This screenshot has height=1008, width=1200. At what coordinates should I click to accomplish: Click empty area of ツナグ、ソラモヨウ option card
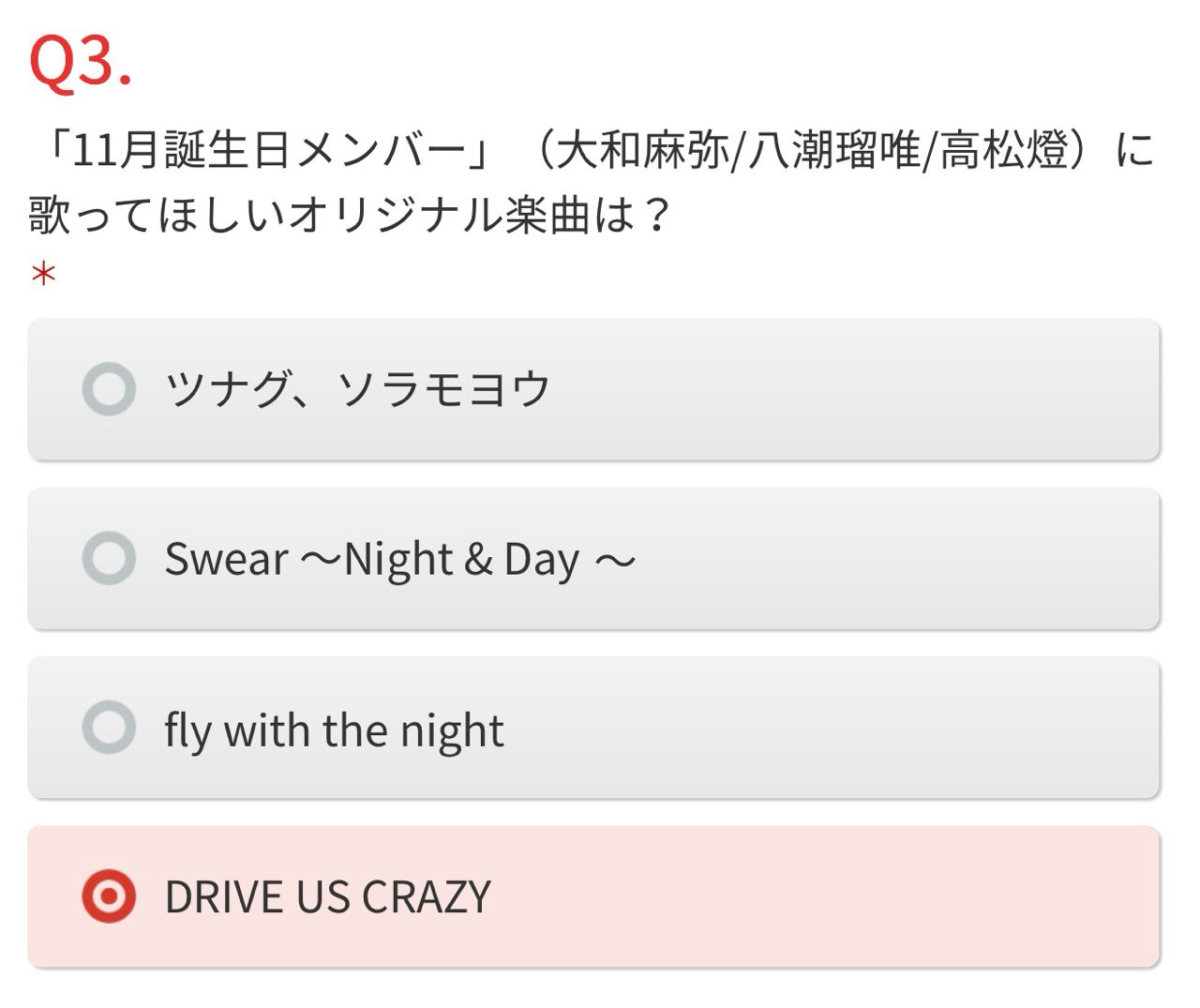click(x=844, y=389)
